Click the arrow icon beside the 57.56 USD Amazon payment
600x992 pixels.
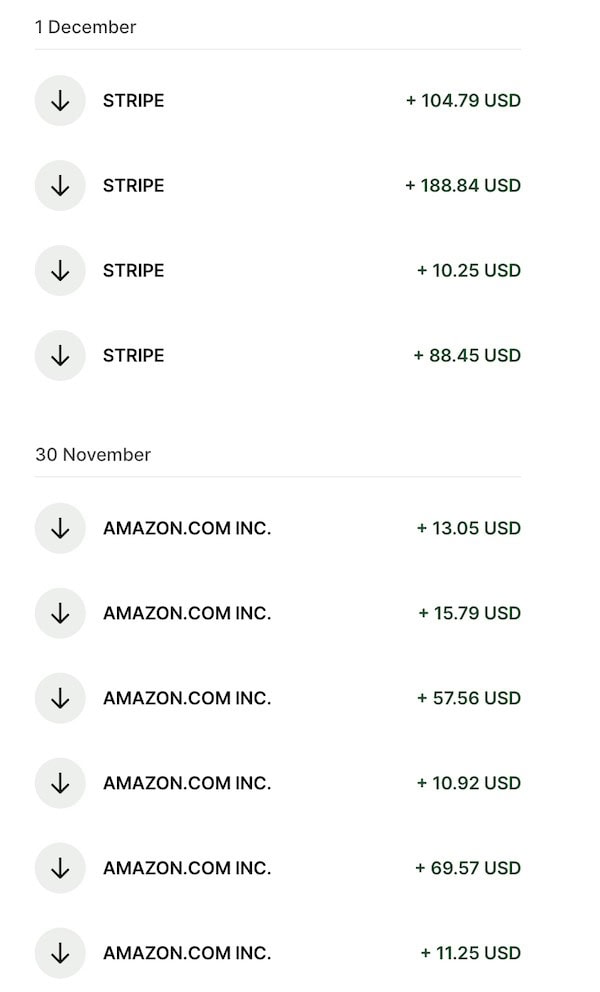pos(60,698)
